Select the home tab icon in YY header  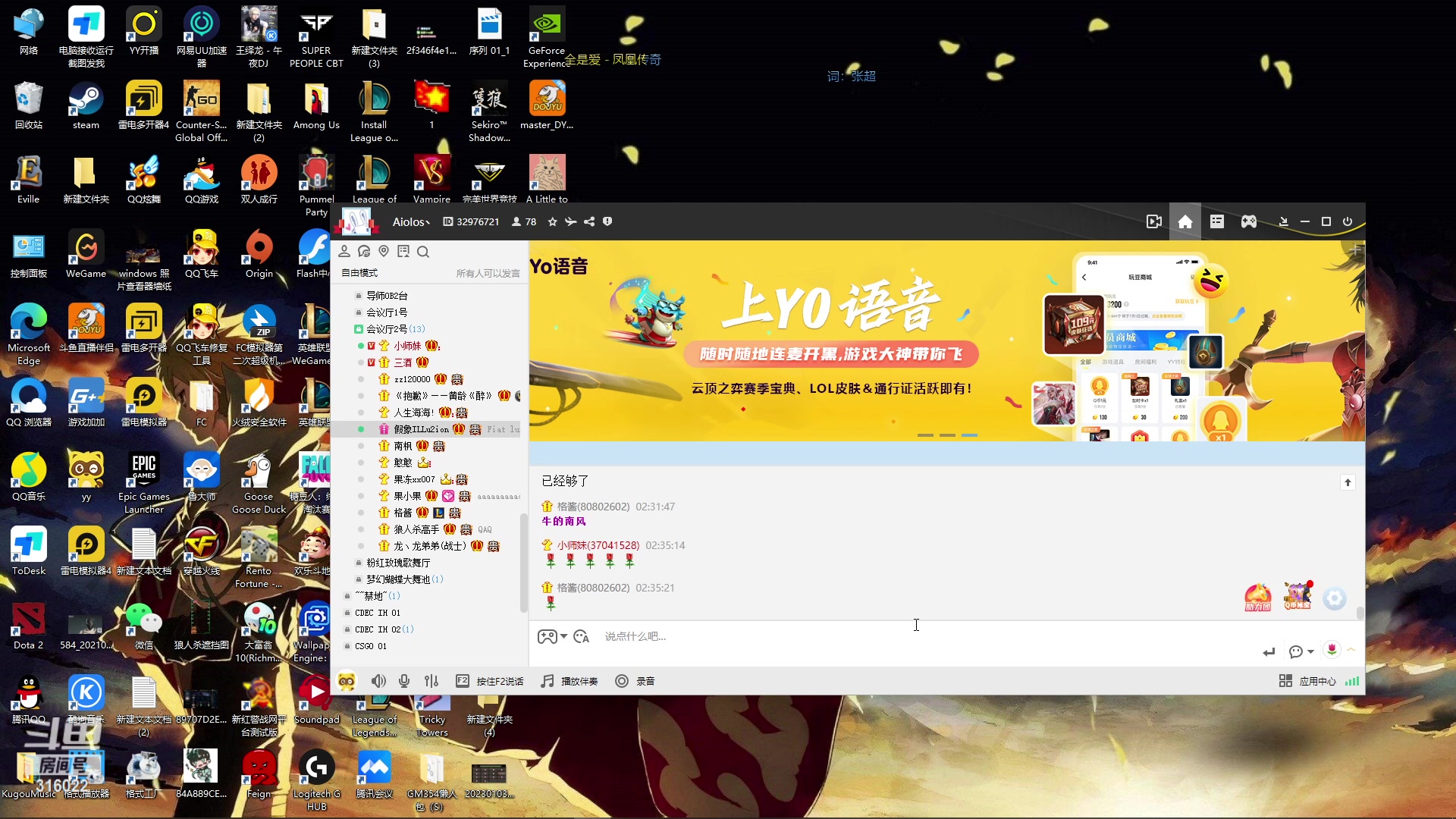(1185, 221)
